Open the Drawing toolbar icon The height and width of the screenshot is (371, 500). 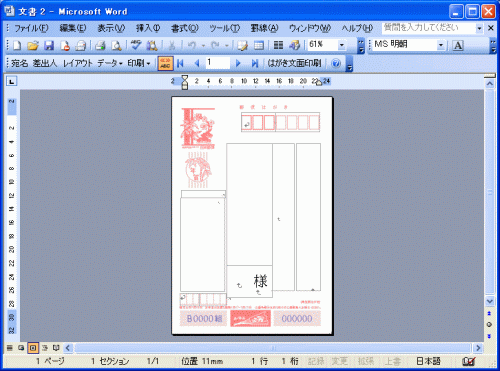tap(294, 45)
